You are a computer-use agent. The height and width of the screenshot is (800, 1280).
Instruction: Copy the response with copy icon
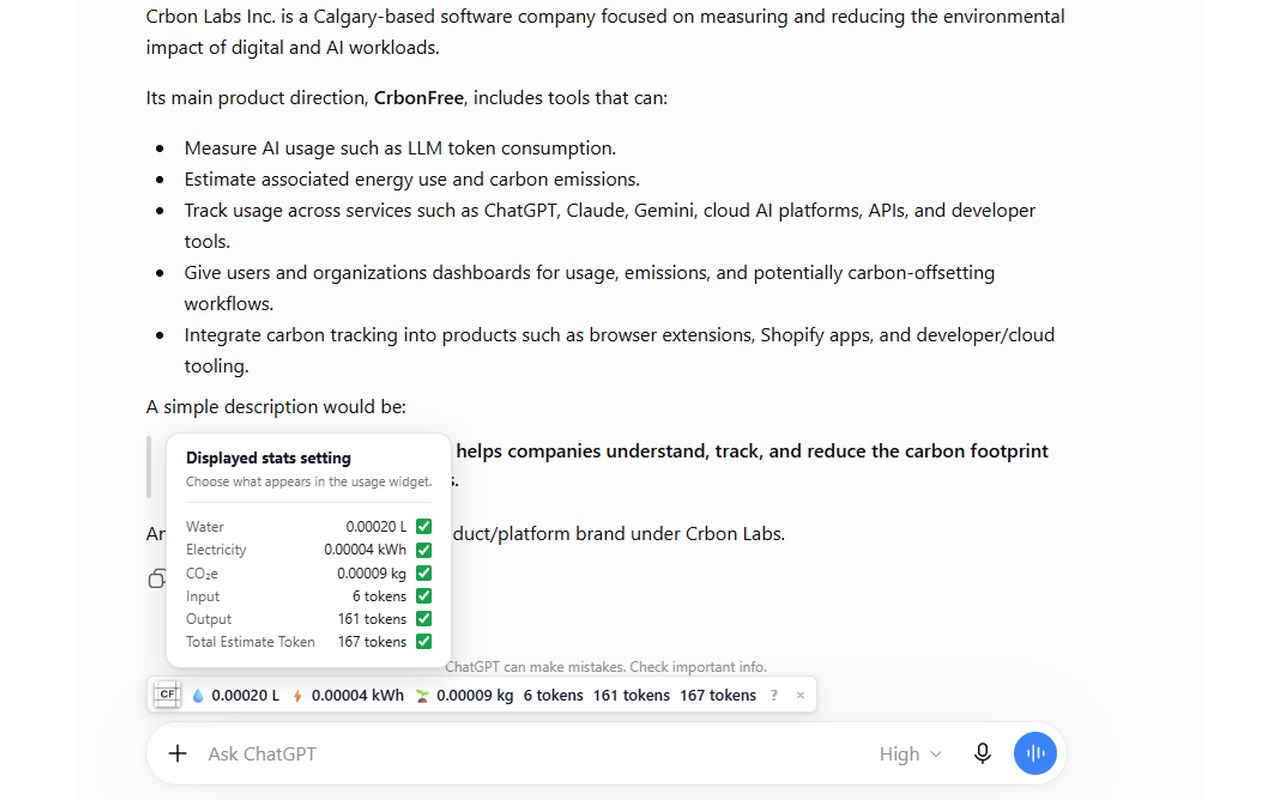[156, 578]
